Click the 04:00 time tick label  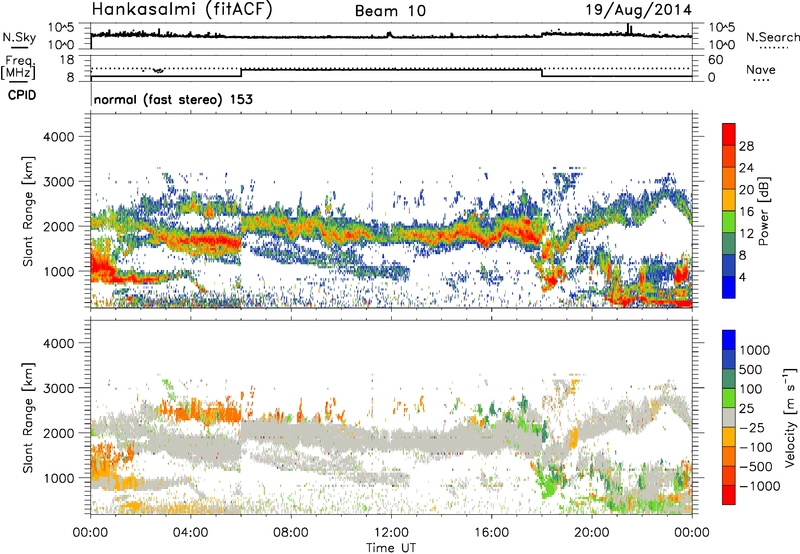[x=191, y=533]
